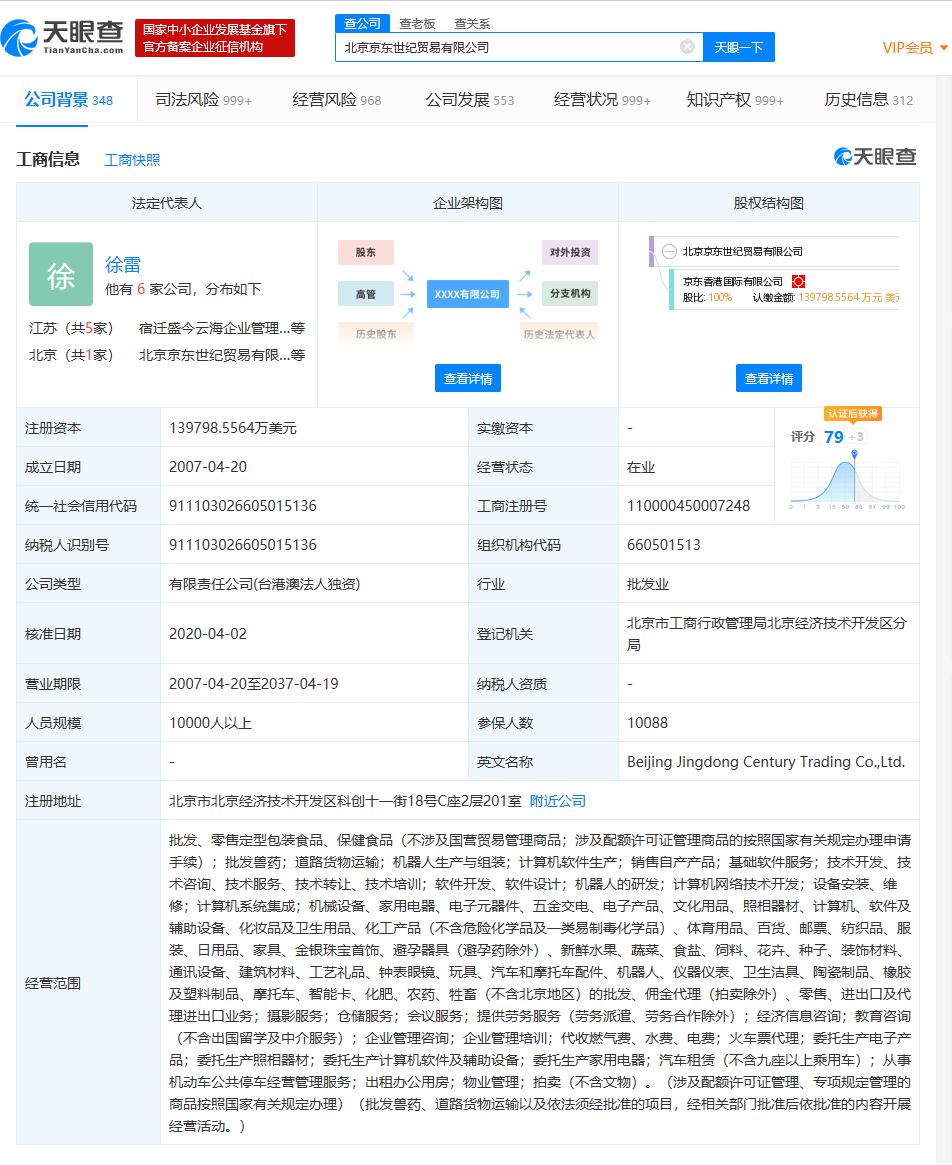The width and height of the screenshot is (952, 1165).
Task: Click the 股东 box in structure diagram
Action: [366, 253]
